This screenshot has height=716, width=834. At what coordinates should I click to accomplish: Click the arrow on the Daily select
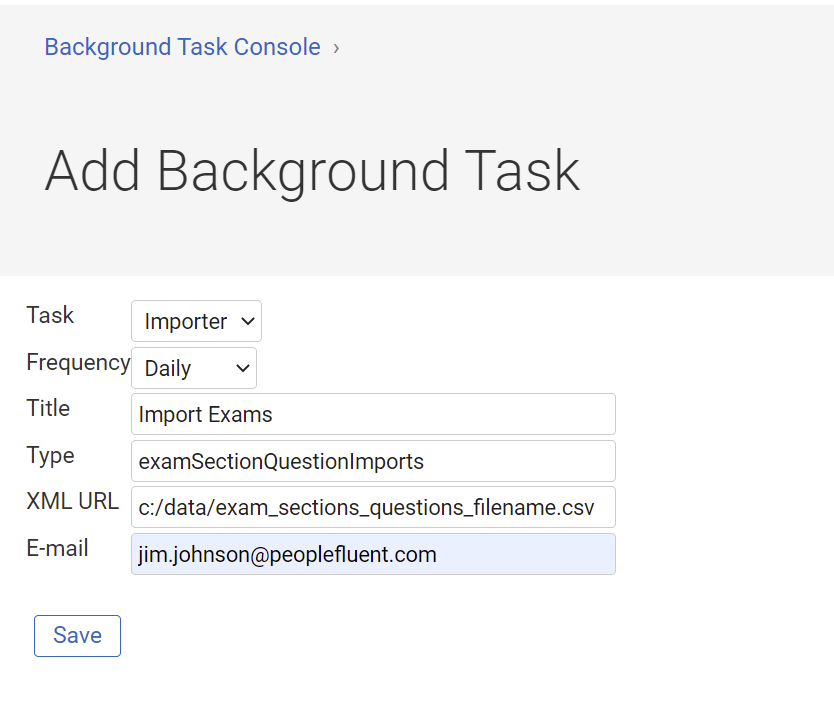tap(243, 368)
